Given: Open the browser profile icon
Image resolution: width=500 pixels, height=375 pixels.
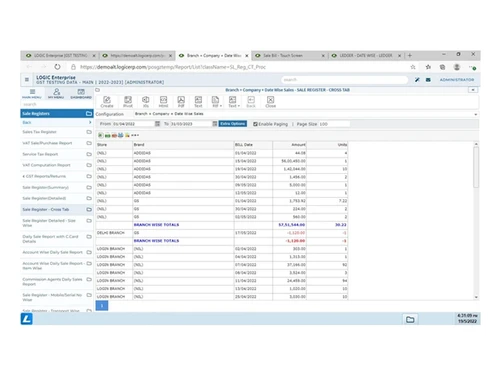Looking at the screenshot, I should [457, 67].
